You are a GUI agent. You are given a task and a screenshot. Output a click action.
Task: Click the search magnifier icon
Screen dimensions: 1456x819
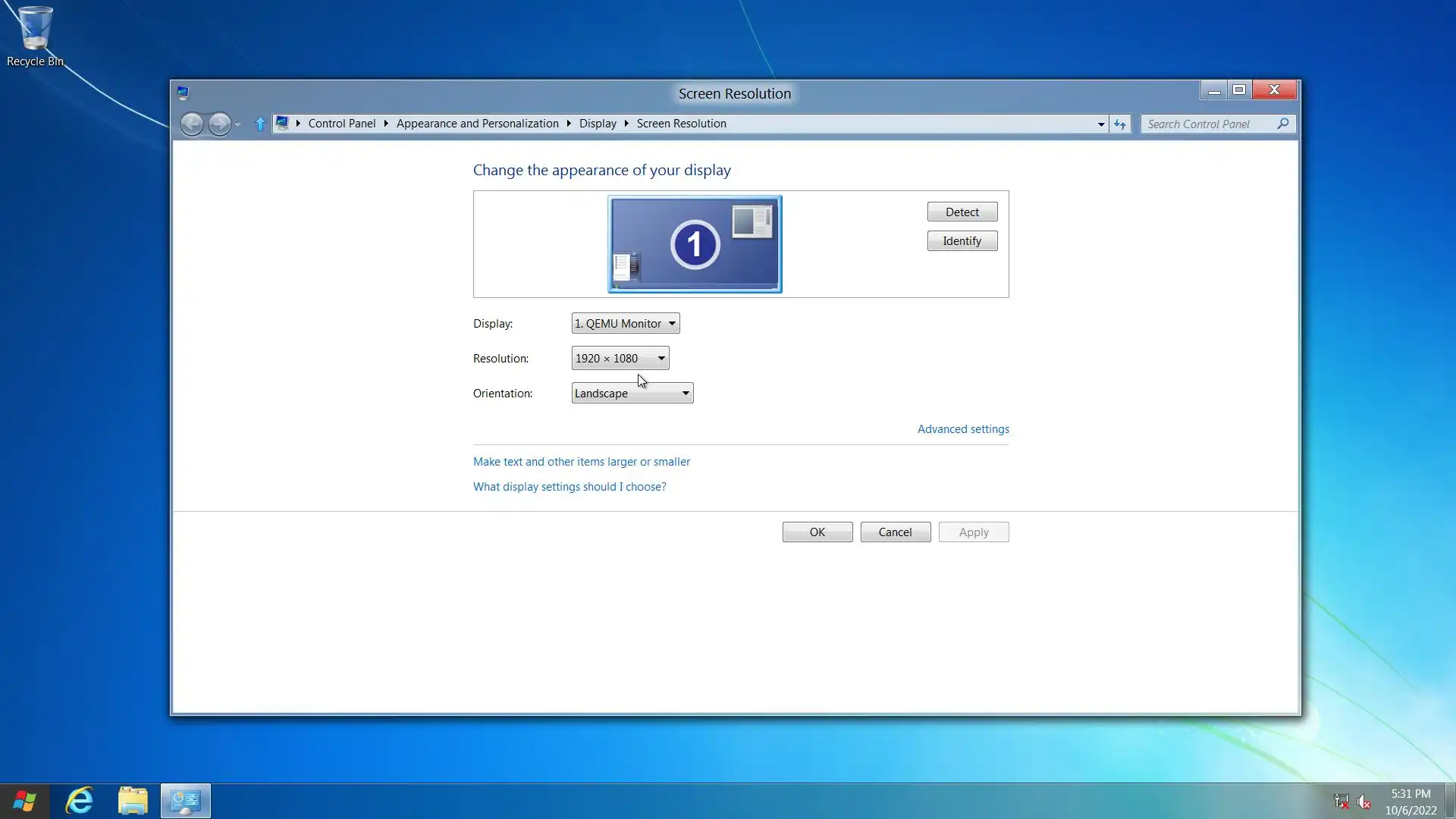tap(1282, 124)
